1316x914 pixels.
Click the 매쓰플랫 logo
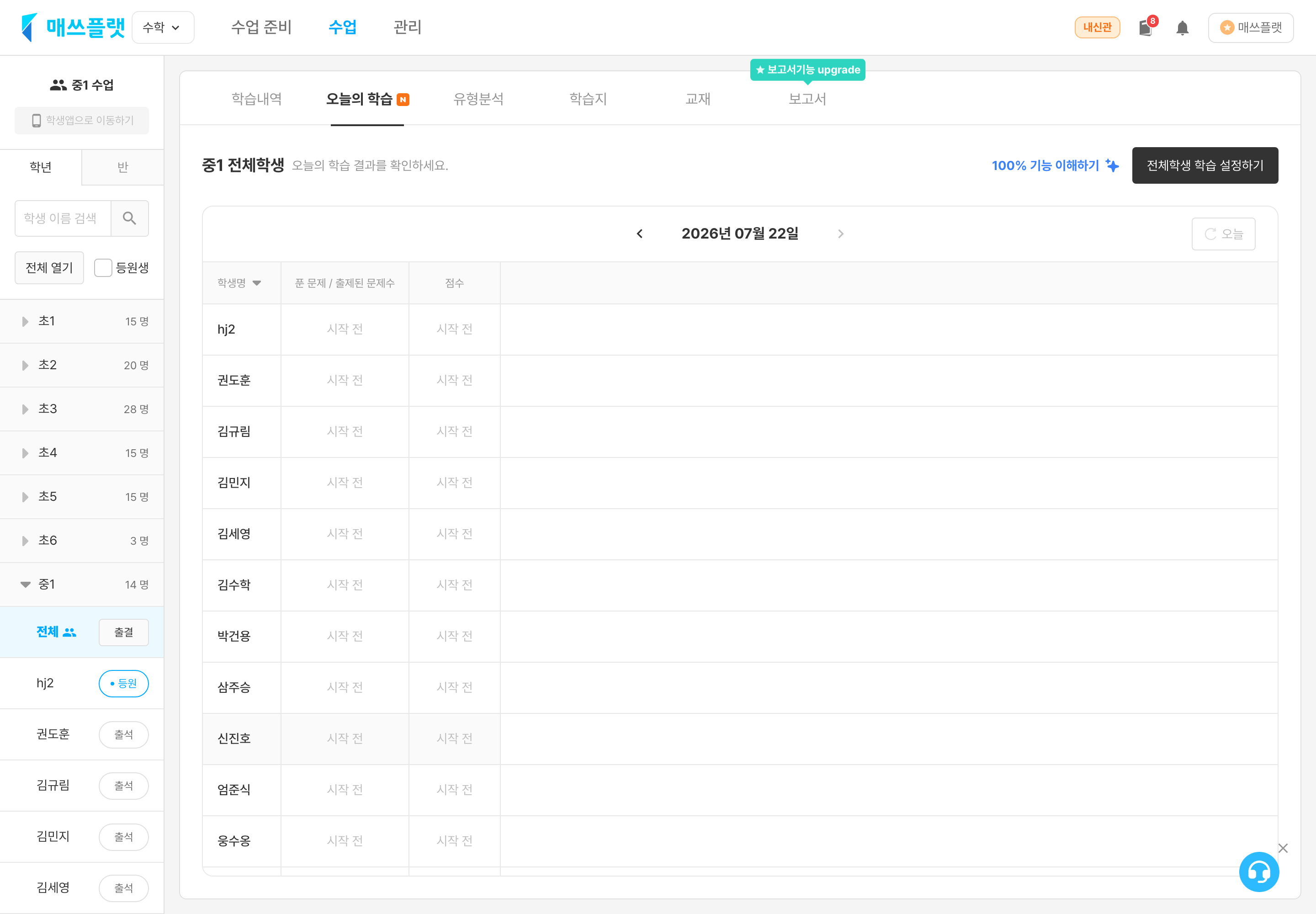pos(73,27)
